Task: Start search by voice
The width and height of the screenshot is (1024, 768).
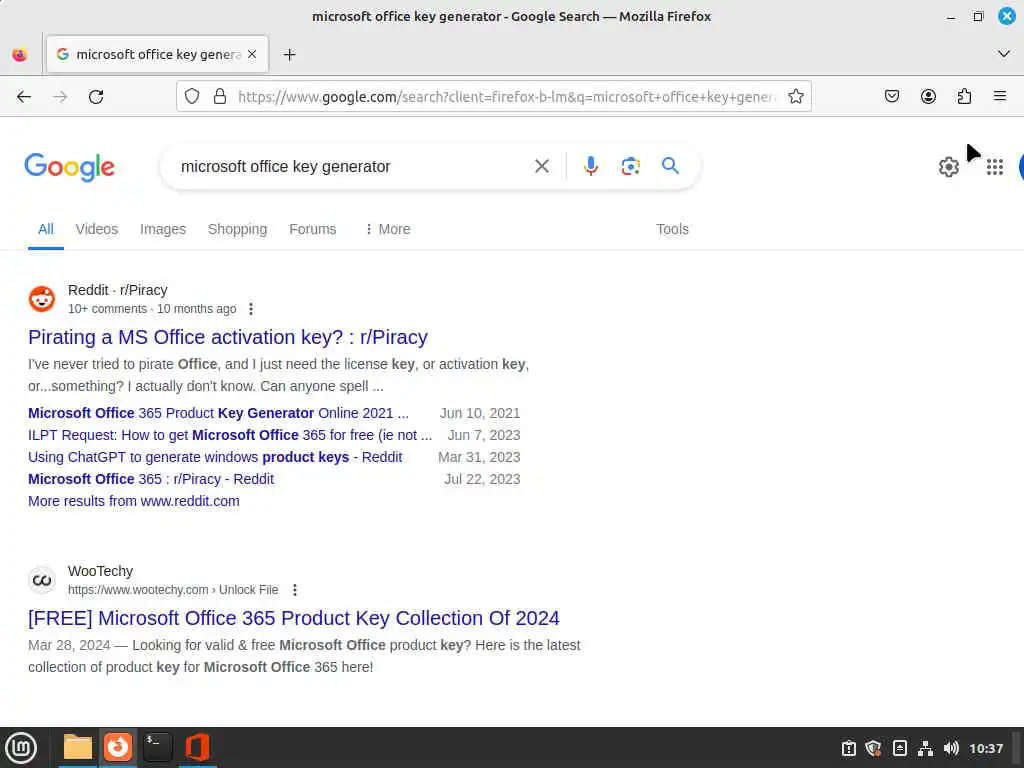Action: point(590,167)
